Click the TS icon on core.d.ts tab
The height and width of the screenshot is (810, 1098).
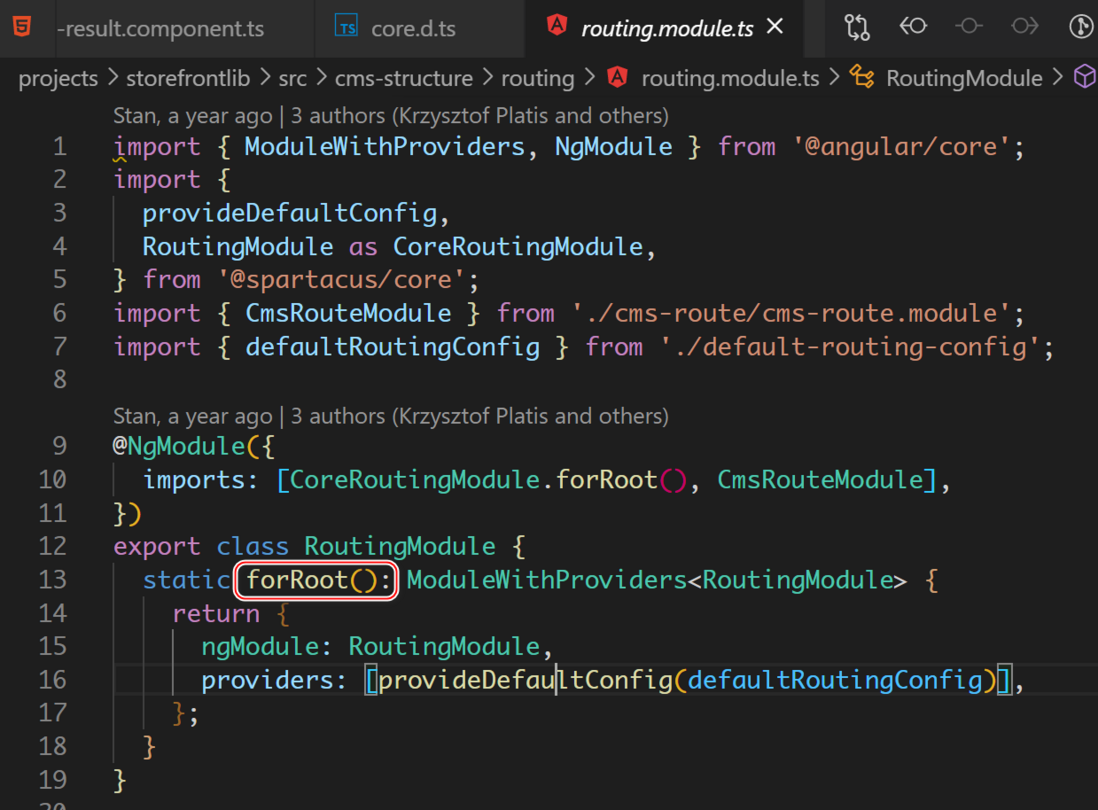(347, 26)
